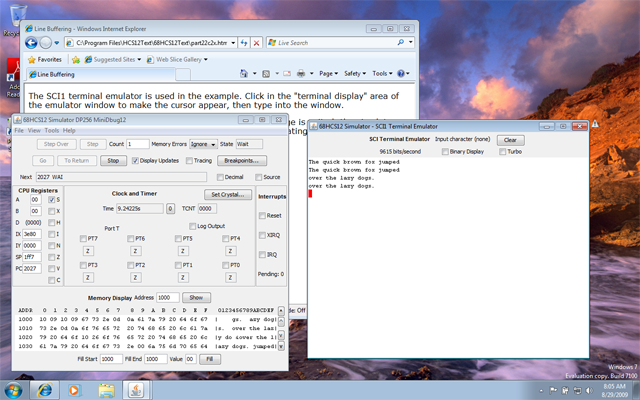Viewport: 640px width, 400px height.
Task: Open Web Slice Gallery dropdown
Action: tap(206, 60)
